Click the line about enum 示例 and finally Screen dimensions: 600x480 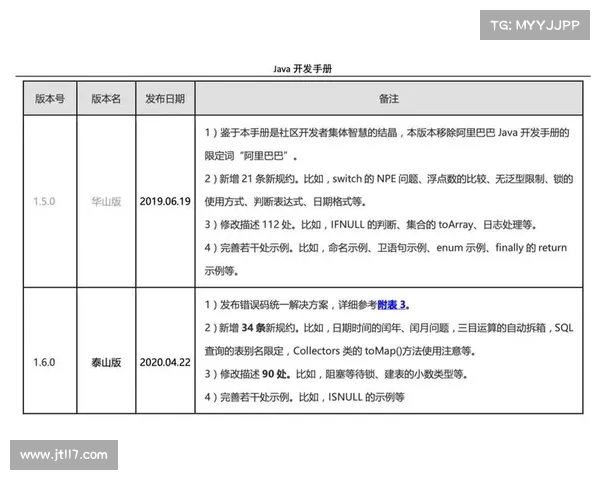(385, 248)
